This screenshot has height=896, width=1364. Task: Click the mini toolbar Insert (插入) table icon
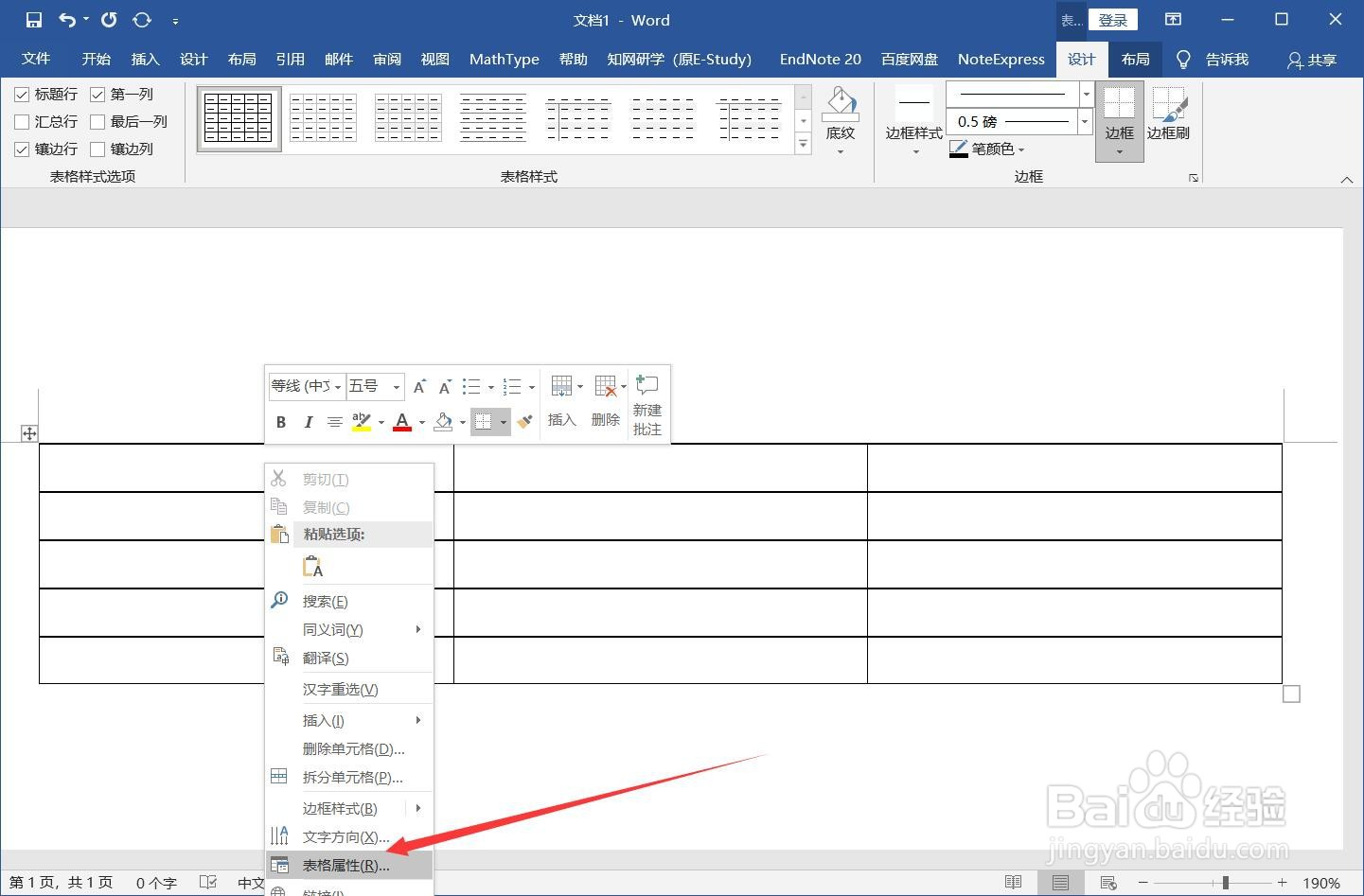561,386
